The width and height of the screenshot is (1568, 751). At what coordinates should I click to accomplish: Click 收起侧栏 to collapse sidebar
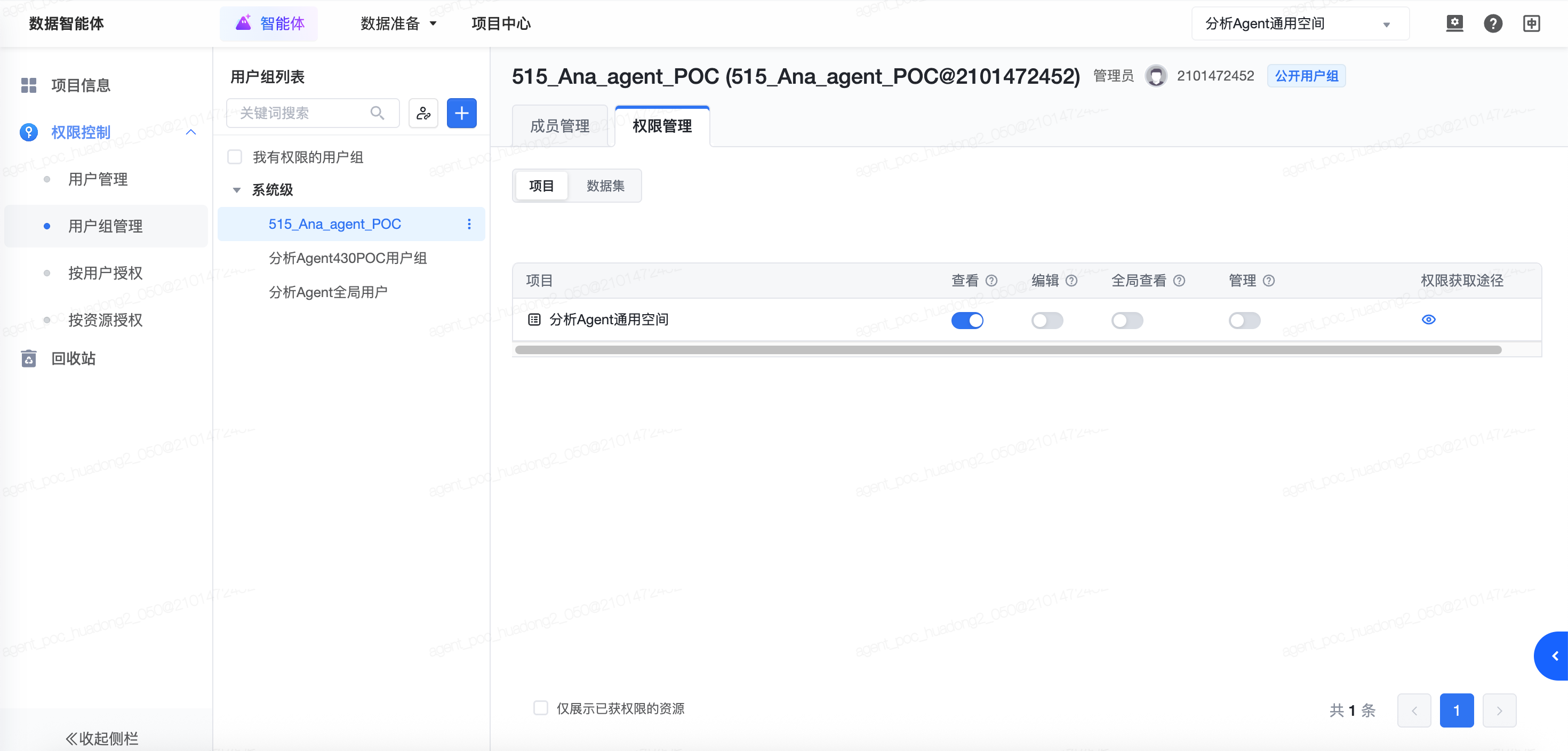point(102,738)
